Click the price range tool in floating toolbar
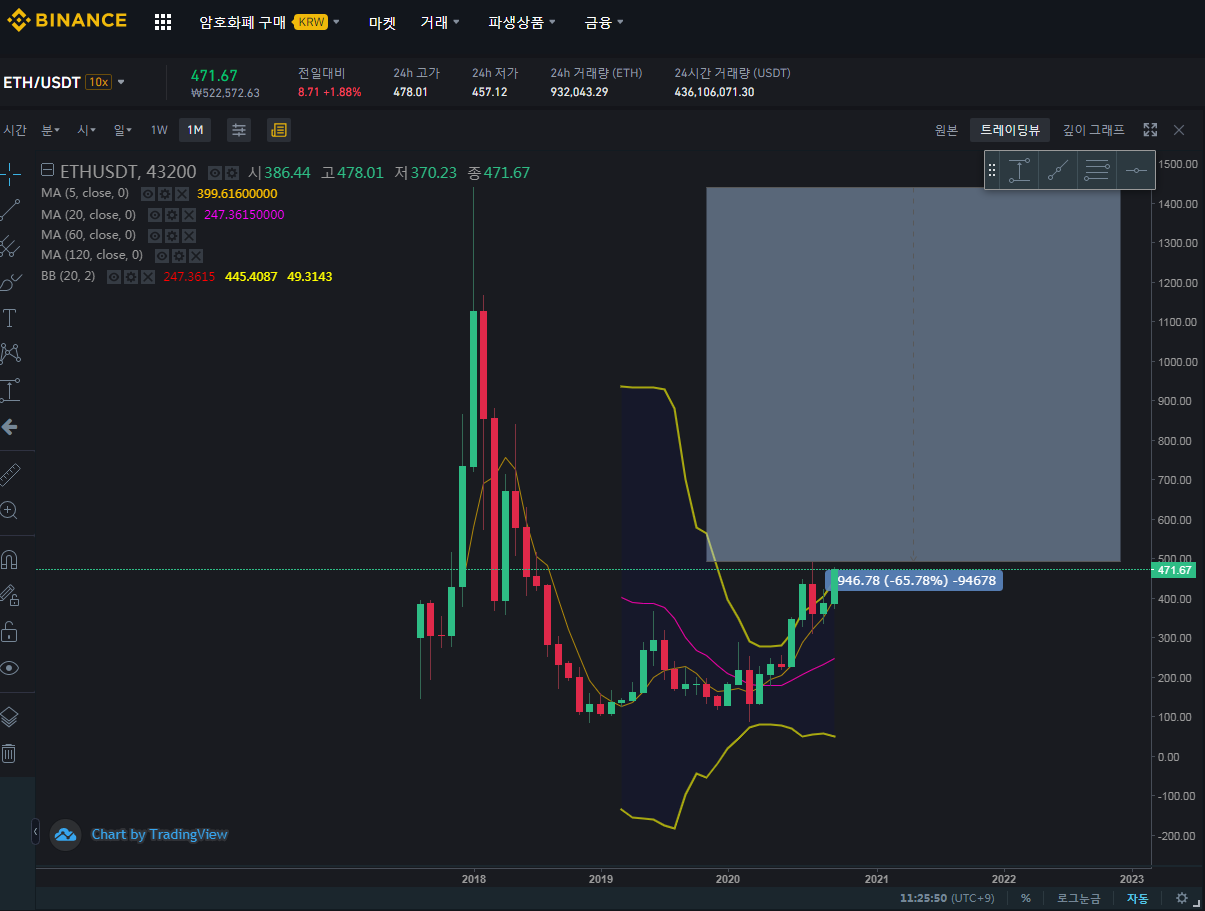1205x911 pixels. pyautogui.click(x=1019, y=170)
